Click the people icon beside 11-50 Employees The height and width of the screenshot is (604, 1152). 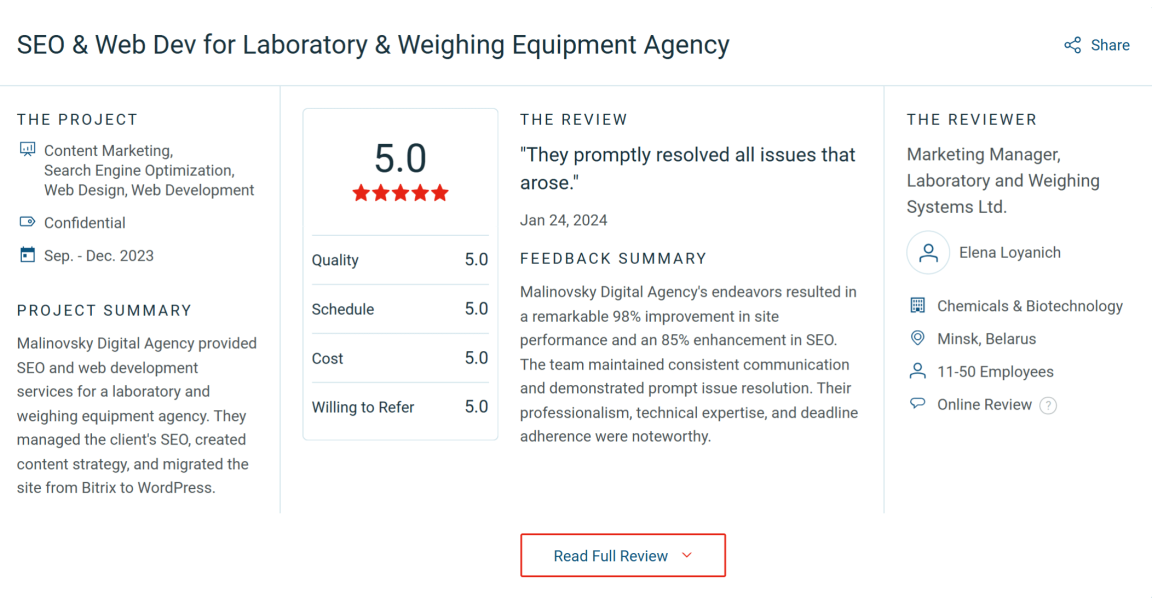pyautogui.click(x=917, y=371)
